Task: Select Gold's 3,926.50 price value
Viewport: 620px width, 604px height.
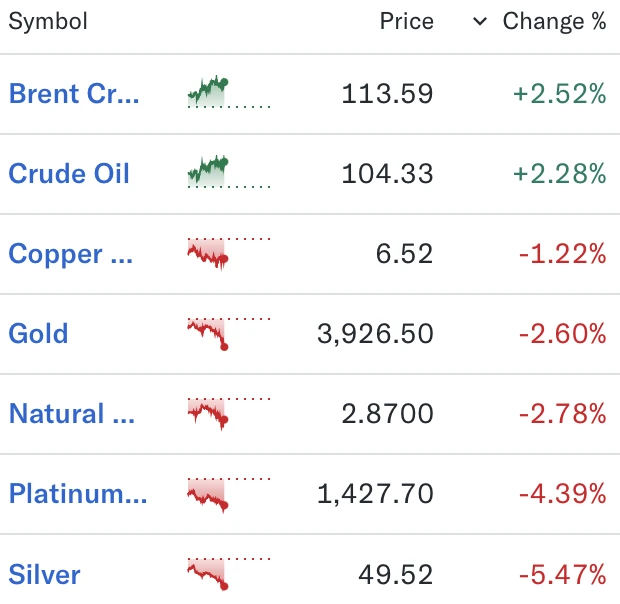Action: [x=375, y=334]
